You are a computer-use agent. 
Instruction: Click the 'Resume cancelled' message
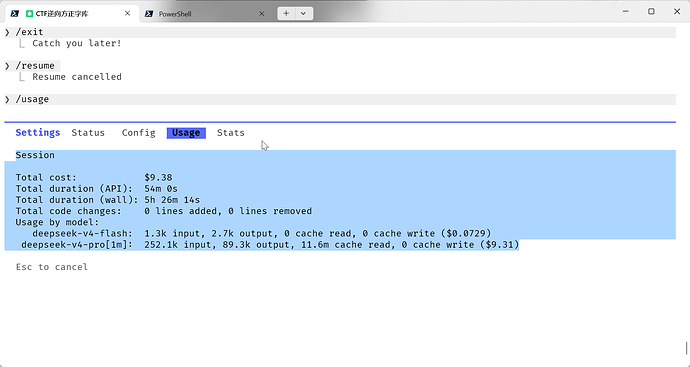[77, 77]
